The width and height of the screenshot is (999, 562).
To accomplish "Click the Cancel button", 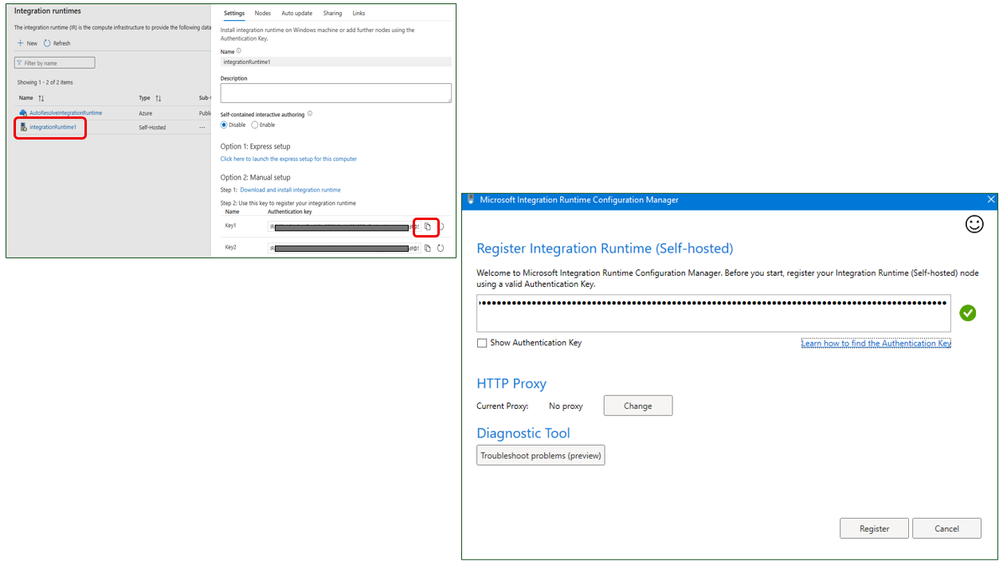I will (947, 529).
